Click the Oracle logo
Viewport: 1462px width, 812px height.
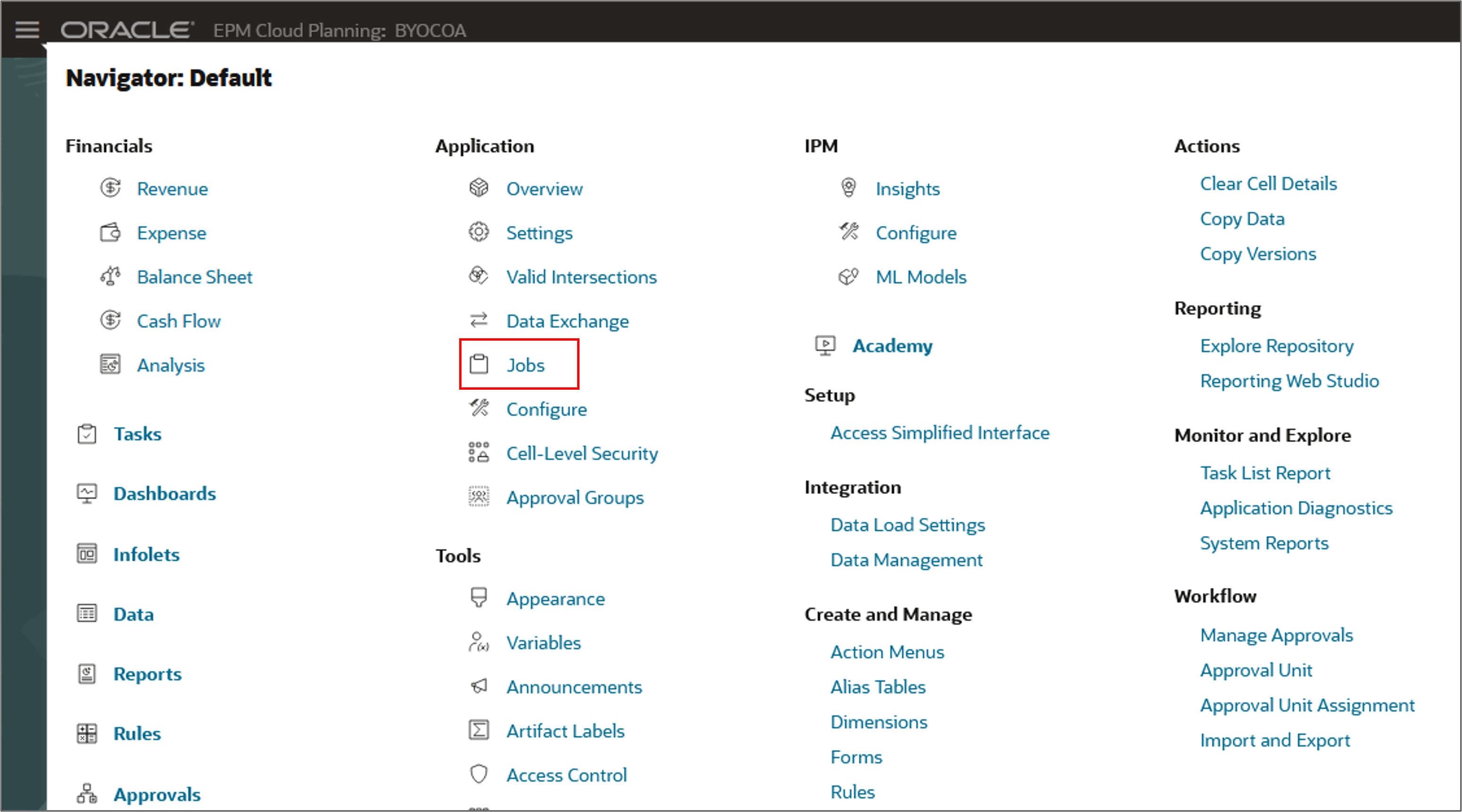(127, 30)
